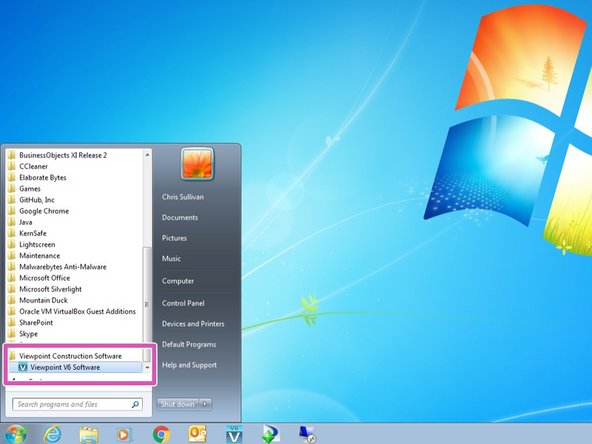The width and height of the screenshot is (592, 444).
Task: Click the orange flower user account picture
Action: [x=197, y=164]
